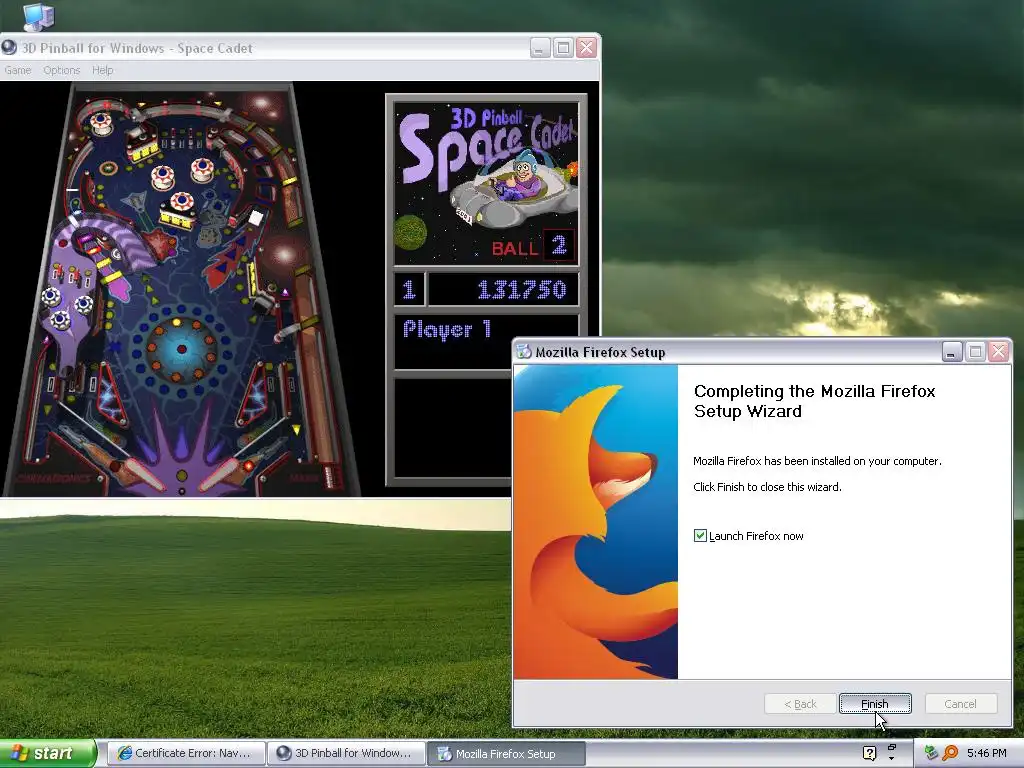Viewport: 1024px width, 768px height.
Task: Click the player number 1 box beside score
Action: (x=409, y=289)
